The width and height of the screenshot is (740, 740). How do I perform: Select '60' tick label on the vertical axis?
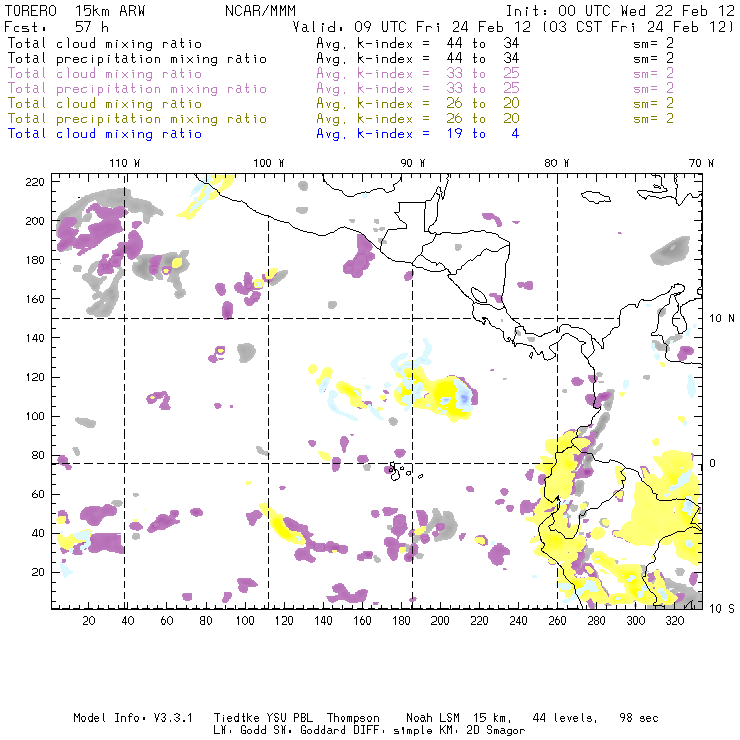click(38, 495)
